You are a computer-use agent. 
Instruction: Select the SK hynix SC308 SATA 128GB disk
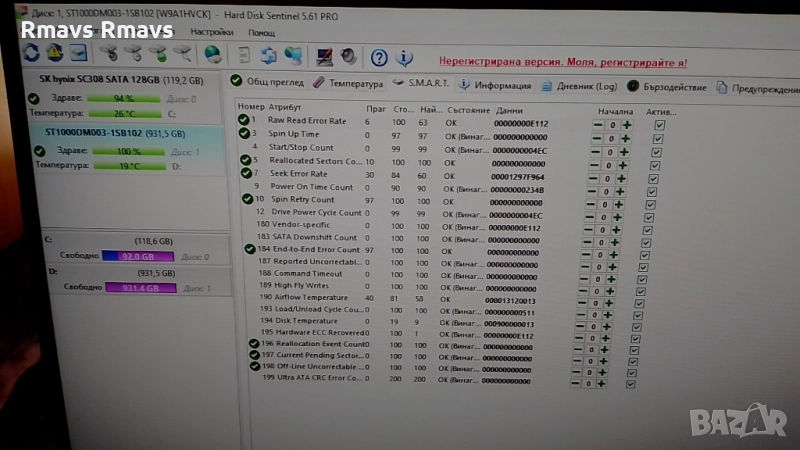pyautogui.click(x=120, y=78)
